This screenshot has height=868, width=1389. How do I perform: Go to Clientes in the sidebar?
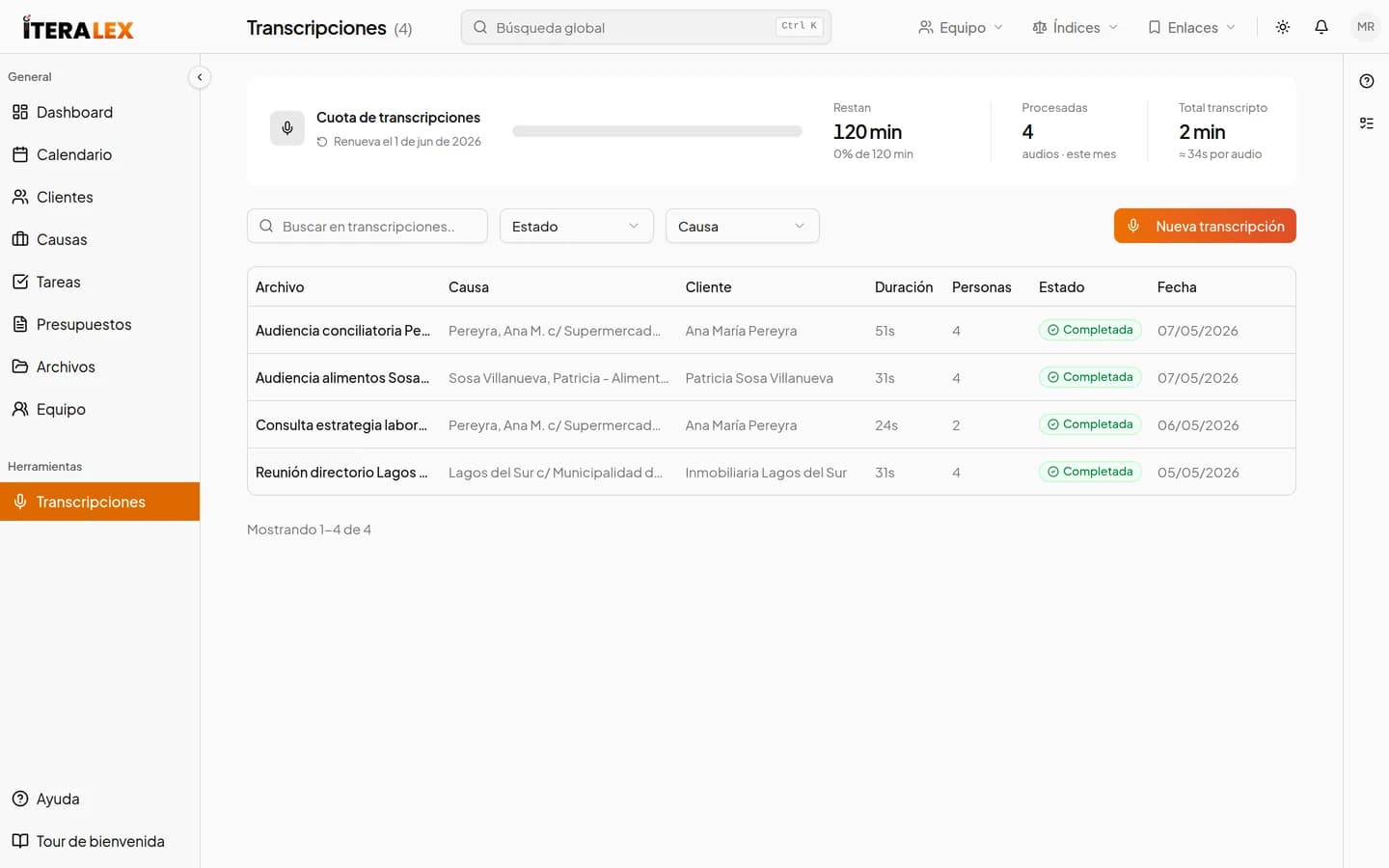[x=100, y=197]
